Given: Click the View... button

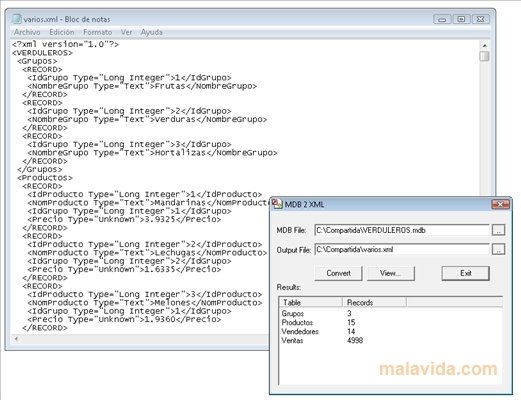Looking at the screenshot, I should (390, 273).
